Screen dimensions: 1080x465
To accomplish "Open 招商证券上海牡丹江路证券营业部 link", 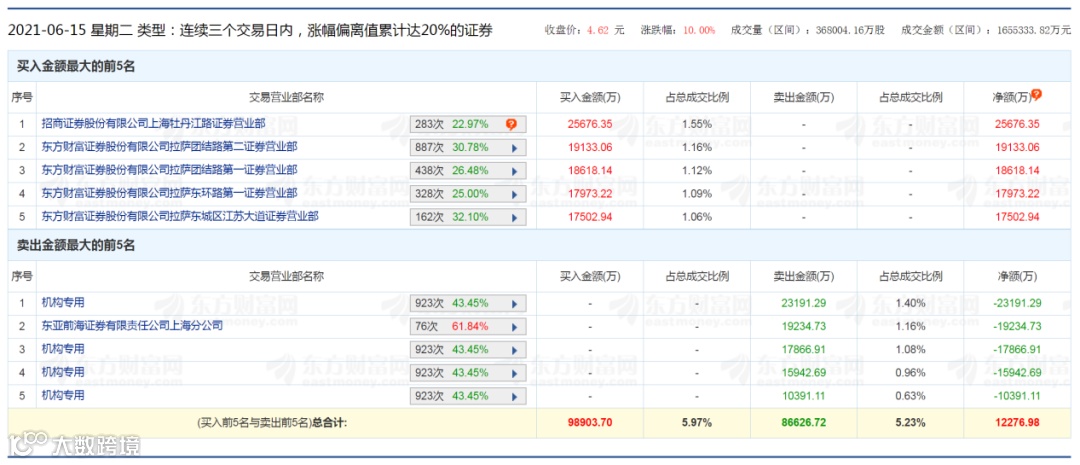I will coord(153,124).
